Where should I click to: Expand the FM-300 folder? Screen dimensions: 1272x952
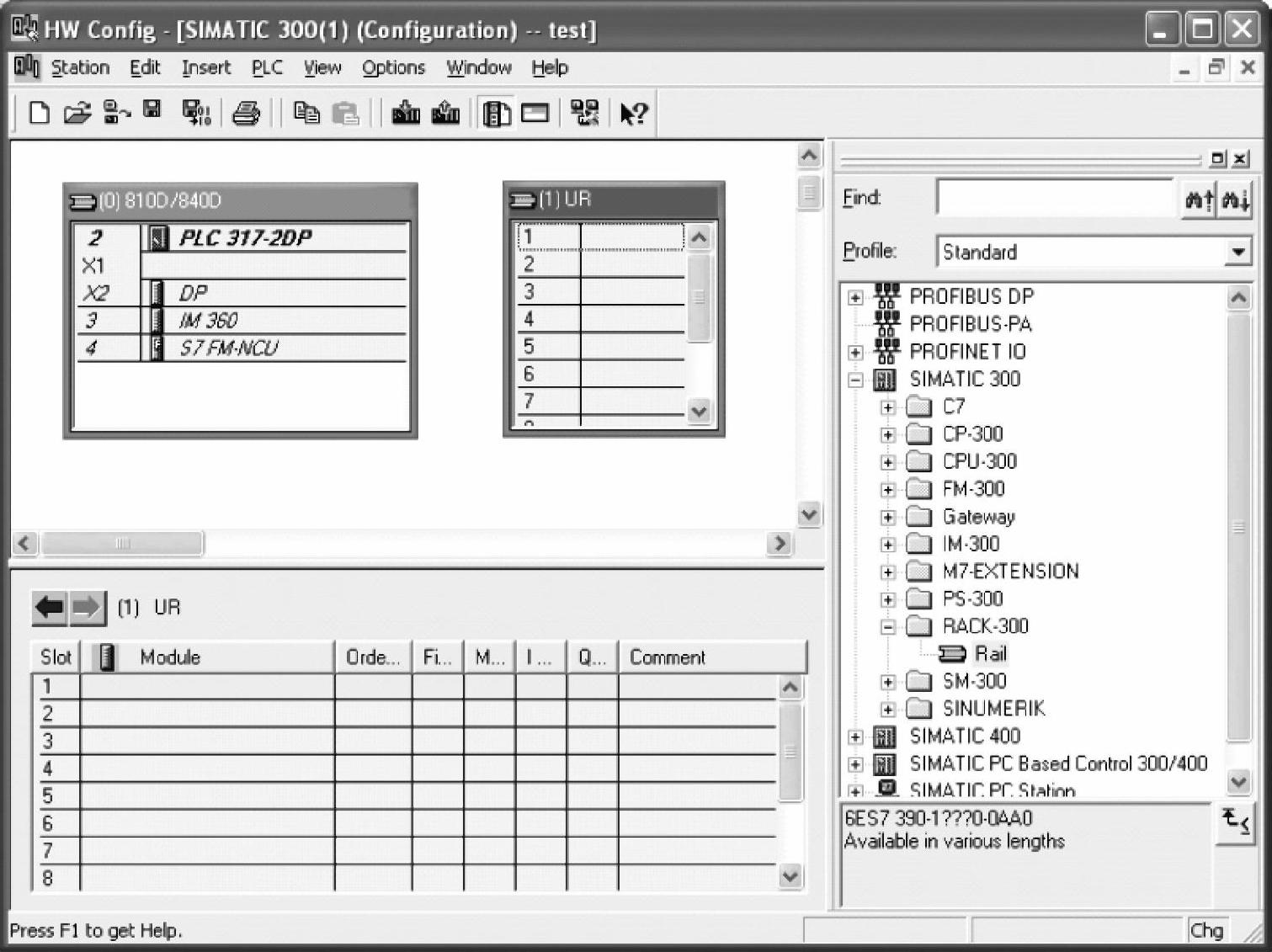887,490
